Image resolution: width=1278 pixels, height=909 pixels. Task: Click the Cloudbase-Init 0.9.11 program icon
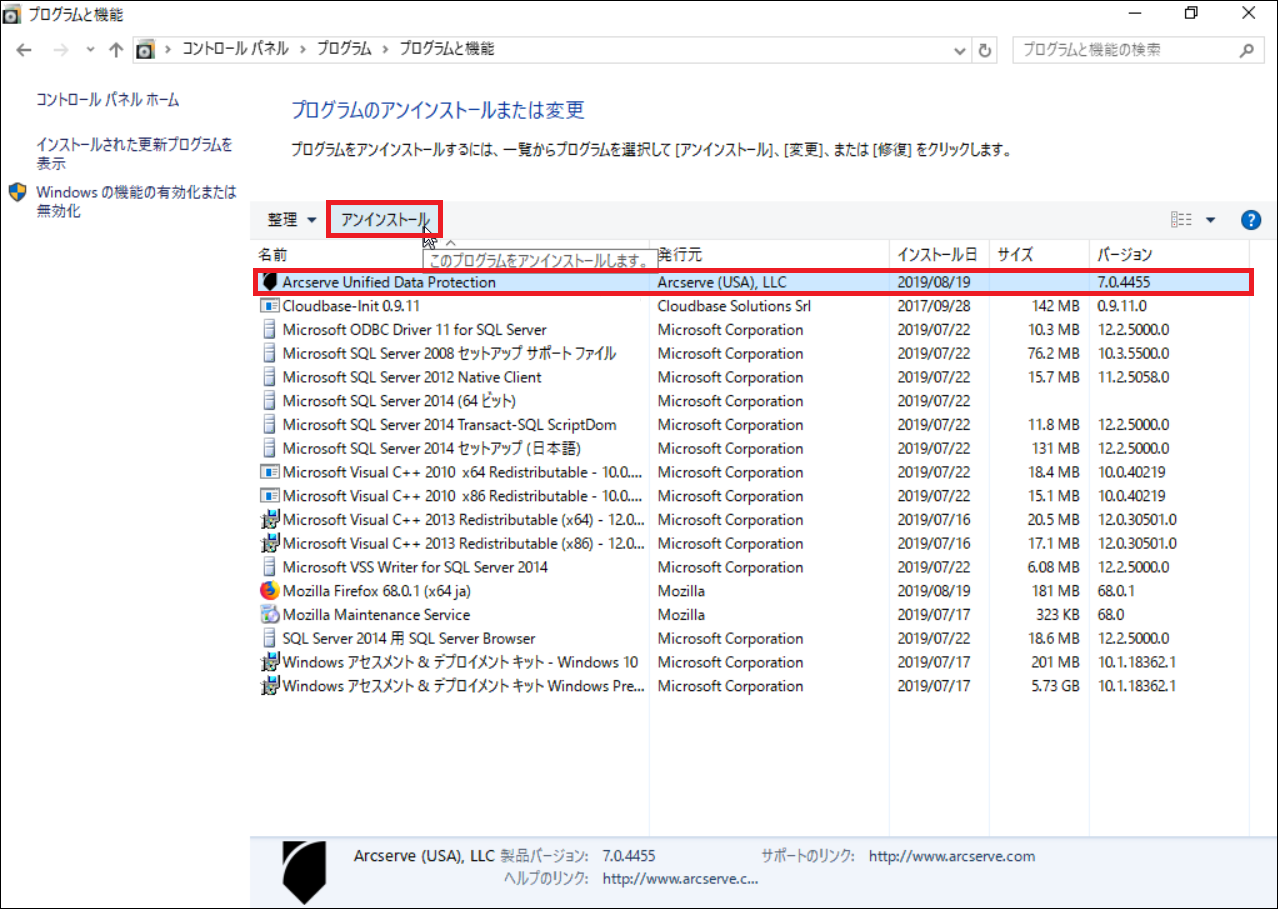point(269,306)
